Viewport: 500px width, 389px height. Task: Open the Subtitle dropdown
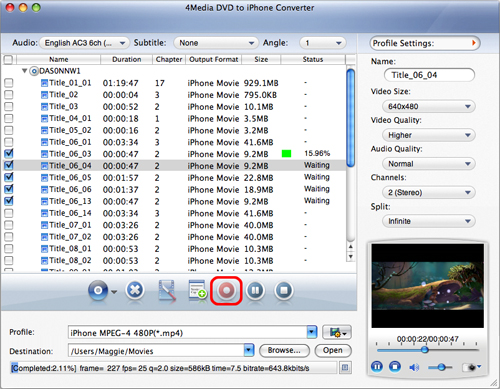click(216, 43)
